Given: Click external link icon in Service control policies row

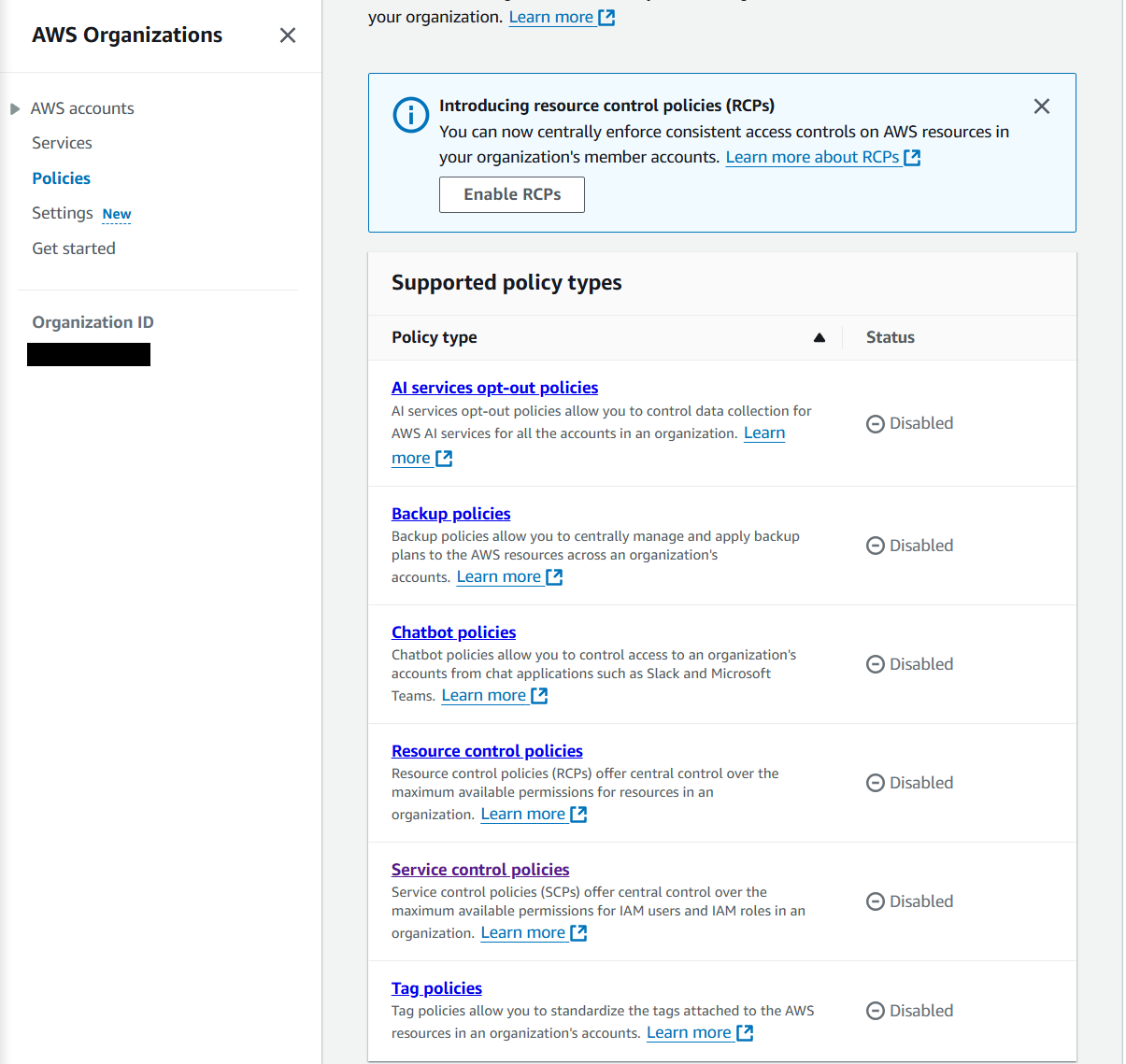Looking at the screenshot, I should (578, 933).
